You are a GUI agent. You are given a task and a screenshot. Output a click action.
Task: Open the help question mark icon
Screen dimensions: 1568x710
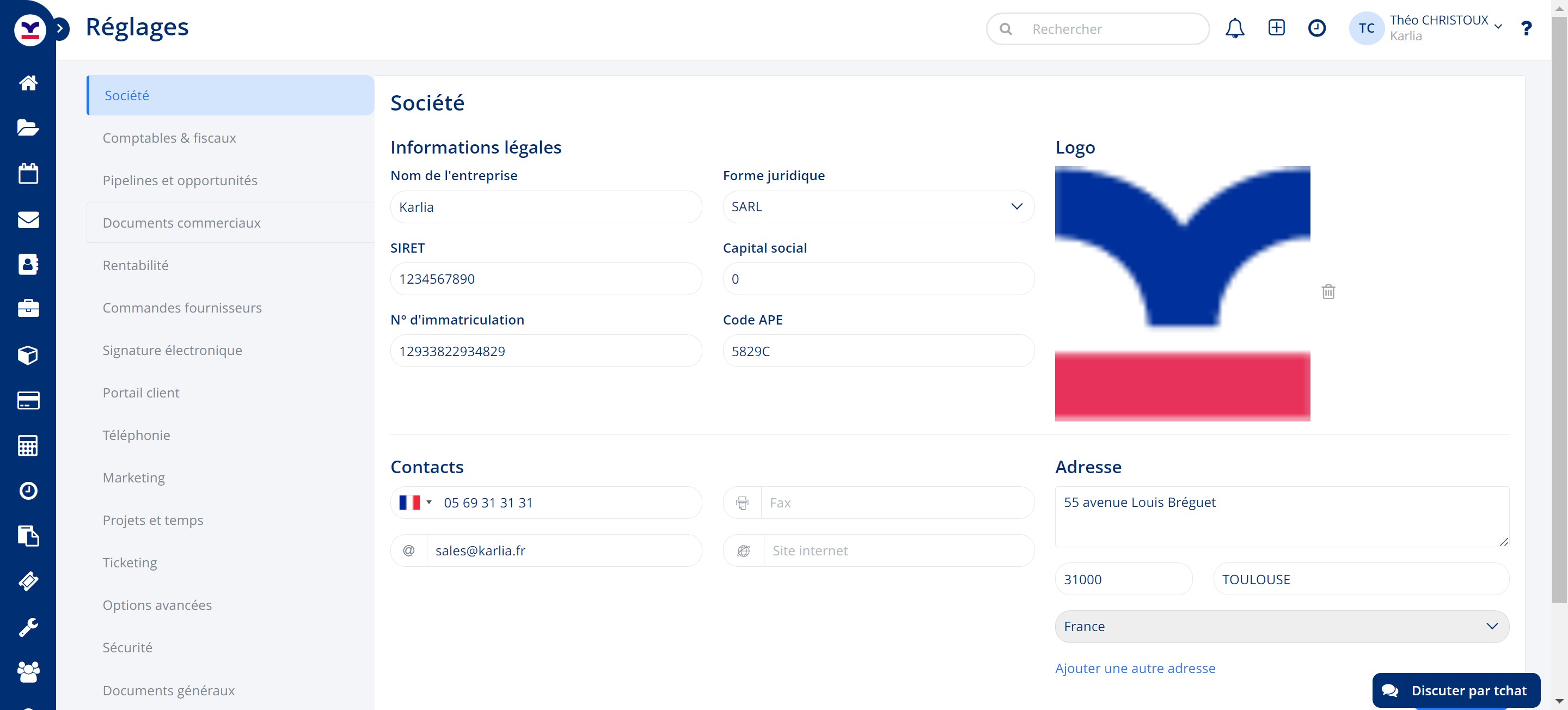[1526, 28]
